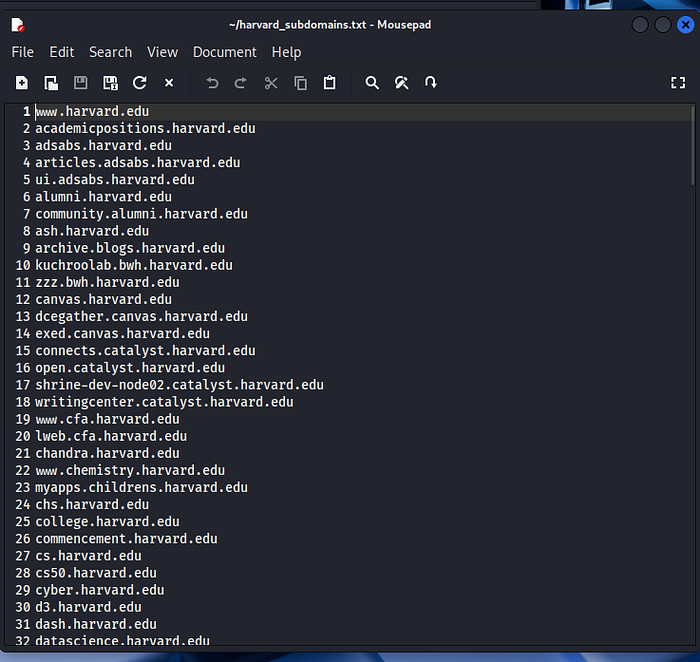Image resolution: width=700 pixels, height=662 pixels.
Task: Click line archive.blogs.harvard.edu
Action: (130, 248)
